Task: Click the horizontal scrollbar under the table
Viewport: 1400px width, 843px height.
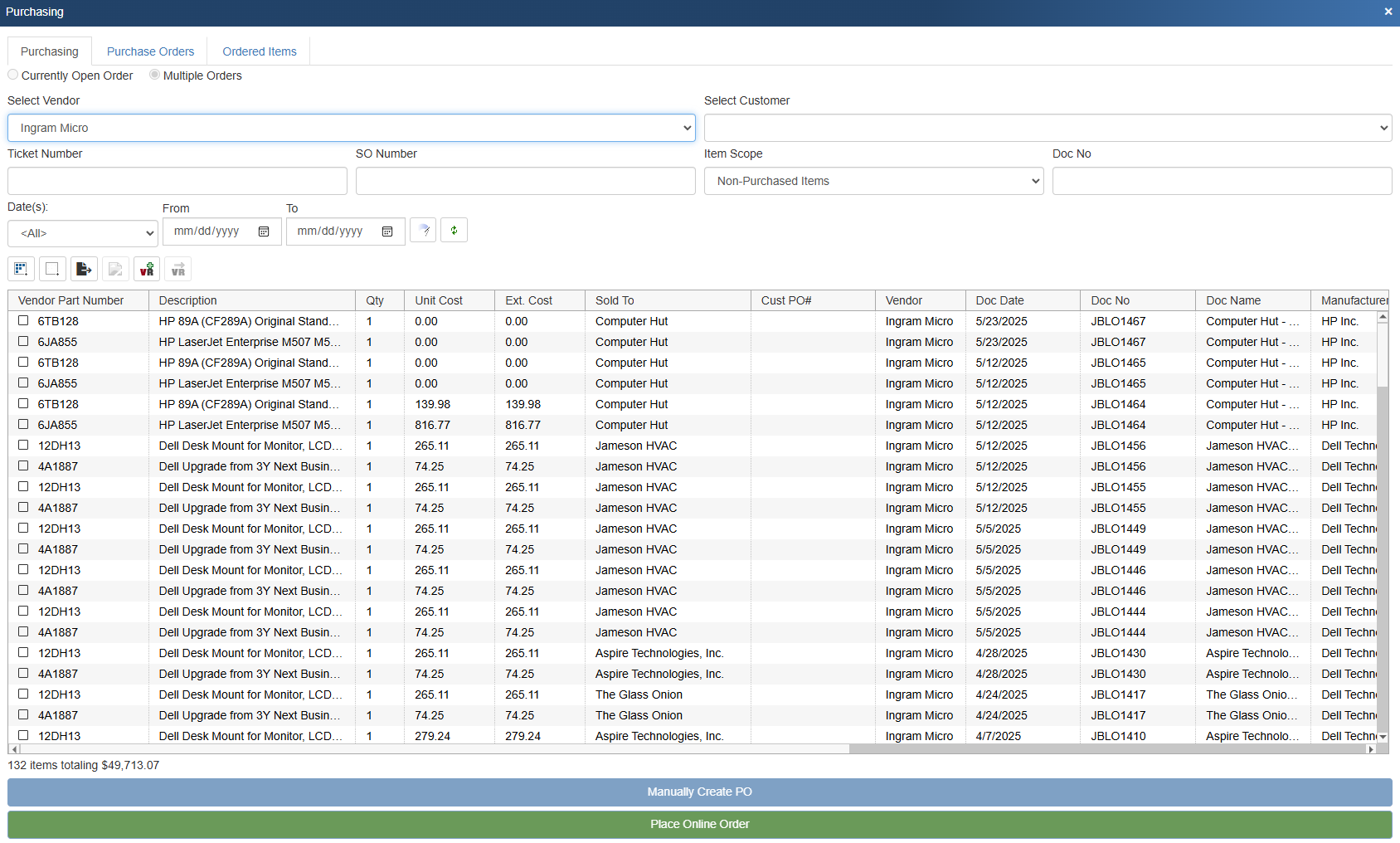Action: point(431,748)
